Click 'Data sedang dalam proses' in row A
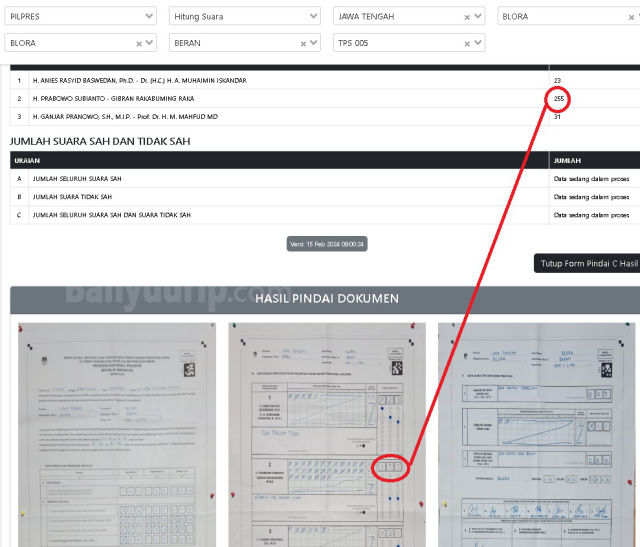 (591, 179)
